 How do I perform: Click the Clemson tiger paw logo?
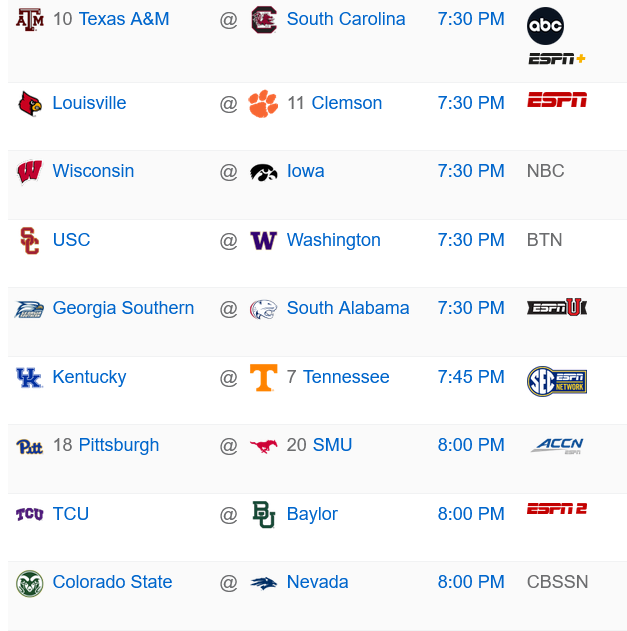264,103
